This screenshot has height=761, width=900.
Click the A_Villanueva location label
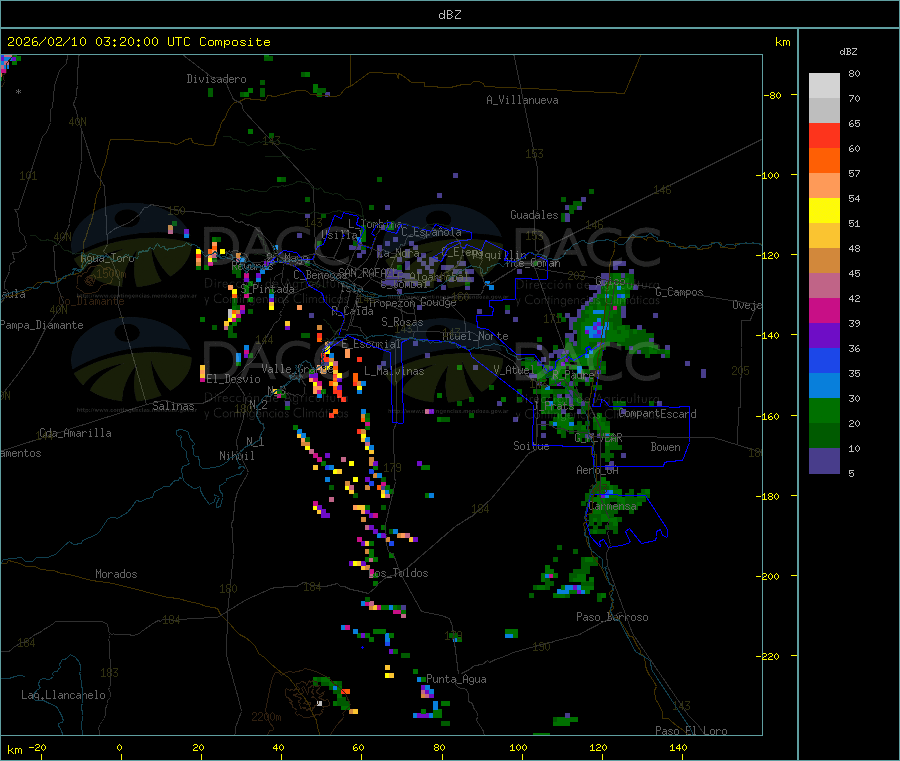pos(522,100)
